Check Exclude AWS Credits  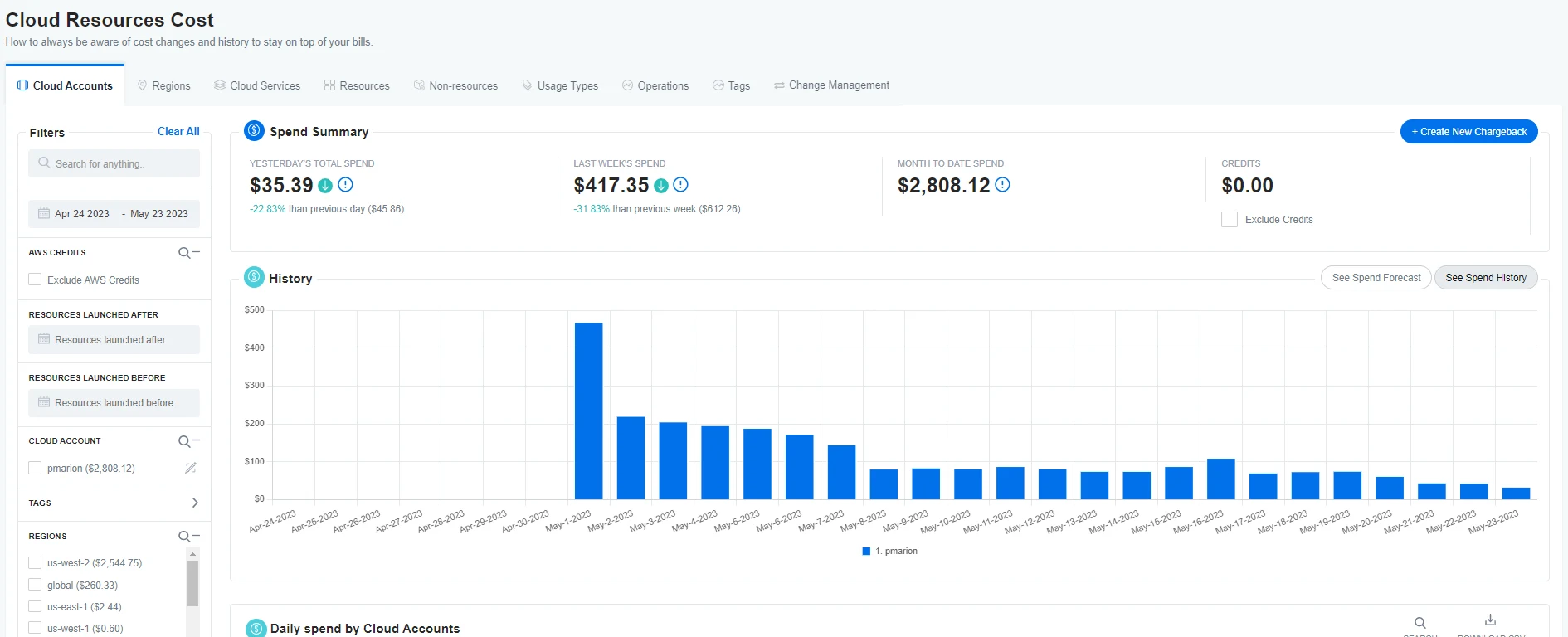[x=35, y=280]
